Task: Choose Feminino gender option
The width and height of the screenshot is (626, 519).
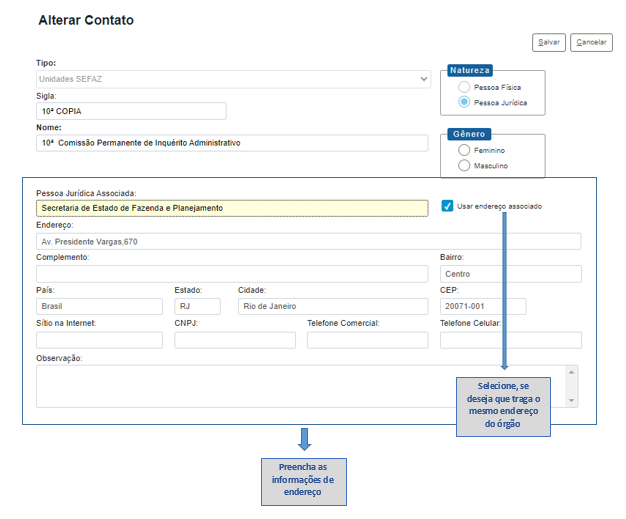Action: coord(464,150)
